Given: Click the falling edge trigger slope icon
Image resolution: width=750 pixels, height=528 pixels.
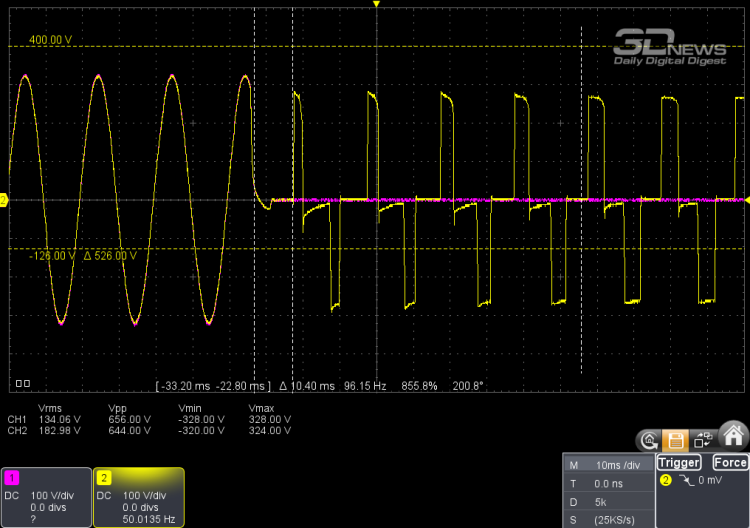Looking at the screenshot, I should 686,480.
